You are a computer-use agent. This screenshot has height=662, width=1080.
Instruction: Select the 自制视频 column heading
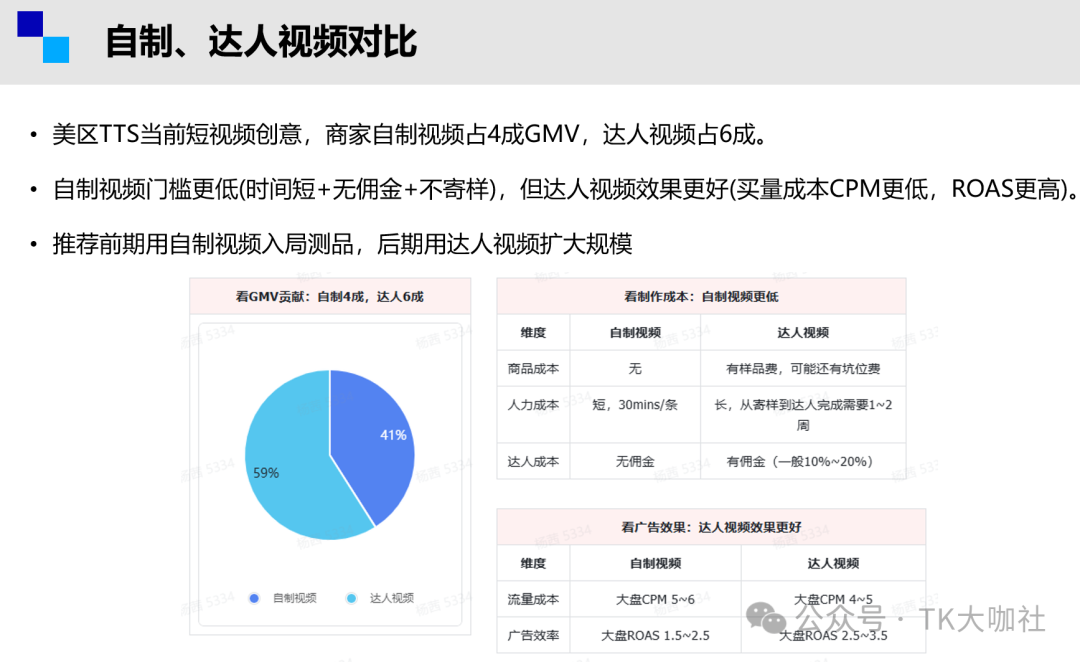tap(634, 332)
